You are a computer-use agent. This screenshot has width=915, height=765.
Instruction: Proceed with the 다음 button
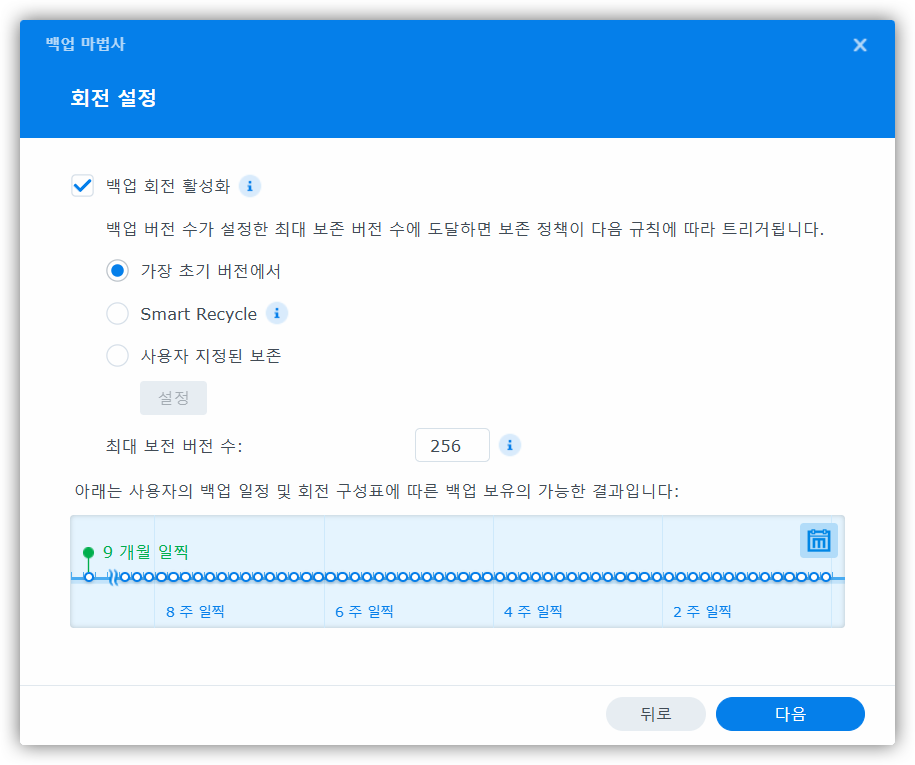click(790, 714)
